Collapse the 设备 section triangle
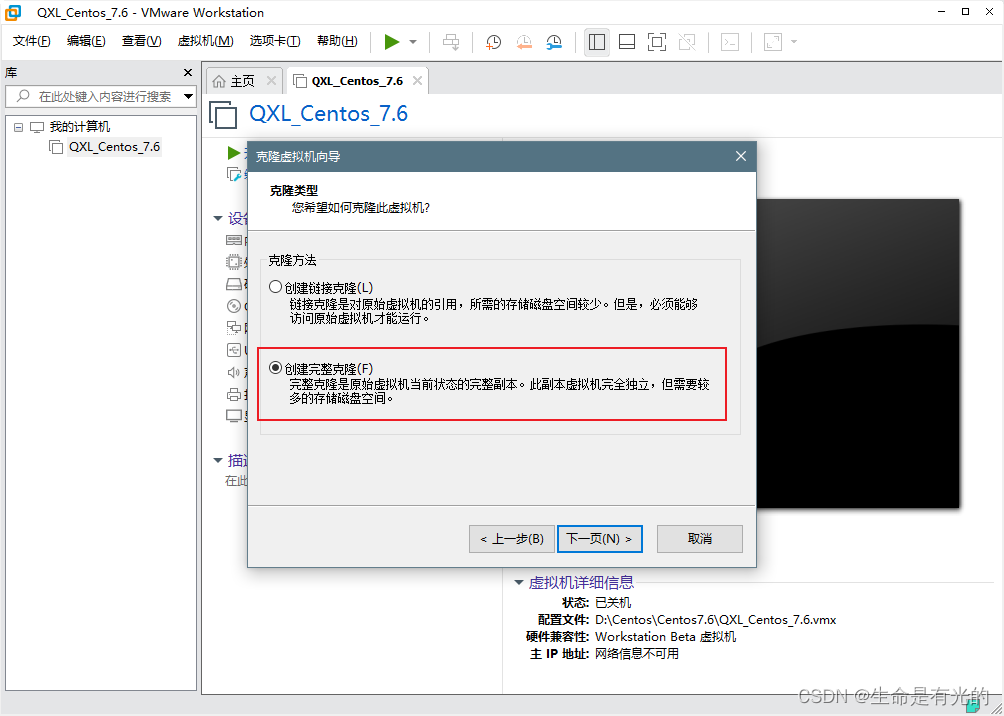This screenshot has width=1004, height=716. tap(218, 219)
